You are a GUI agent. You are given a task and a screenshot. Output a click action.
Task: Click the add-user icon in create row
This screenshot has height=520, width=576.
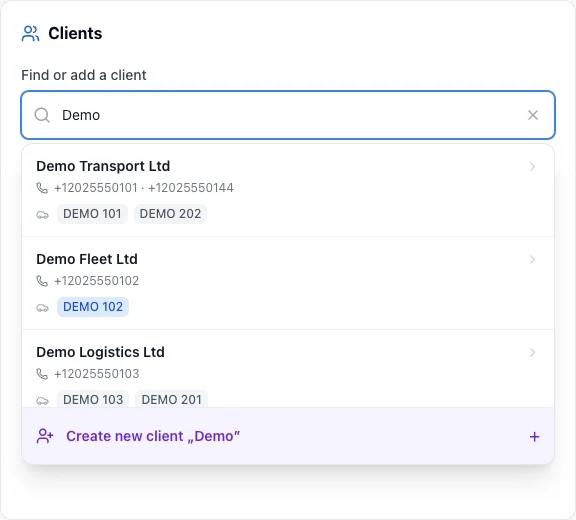click(45, 436)
